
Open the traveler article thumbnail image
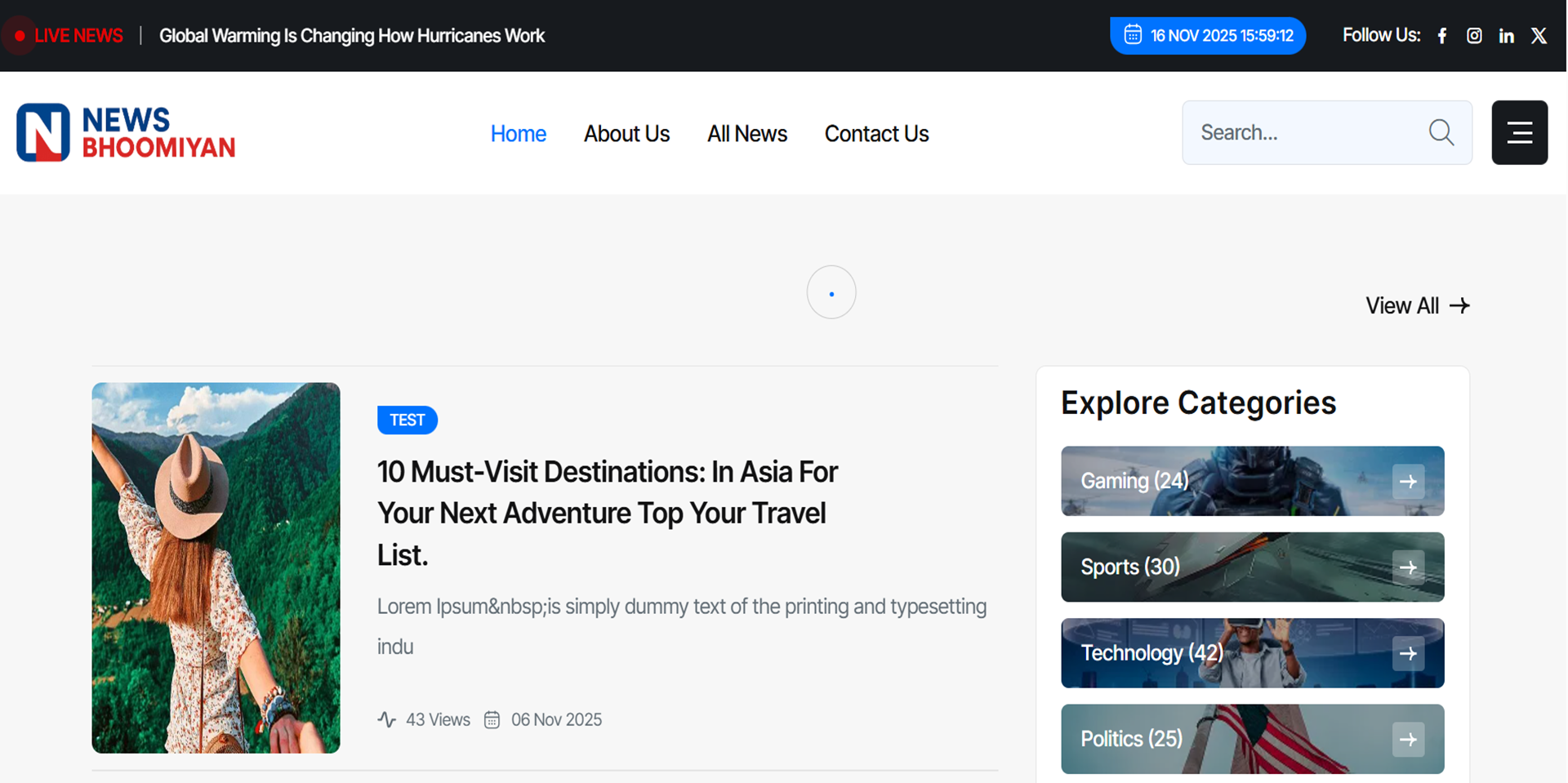[216, 567]
